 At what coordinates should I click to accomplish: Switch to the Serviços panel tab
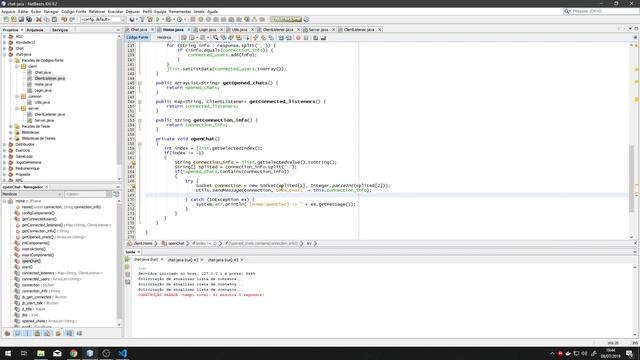pos(60,30)
